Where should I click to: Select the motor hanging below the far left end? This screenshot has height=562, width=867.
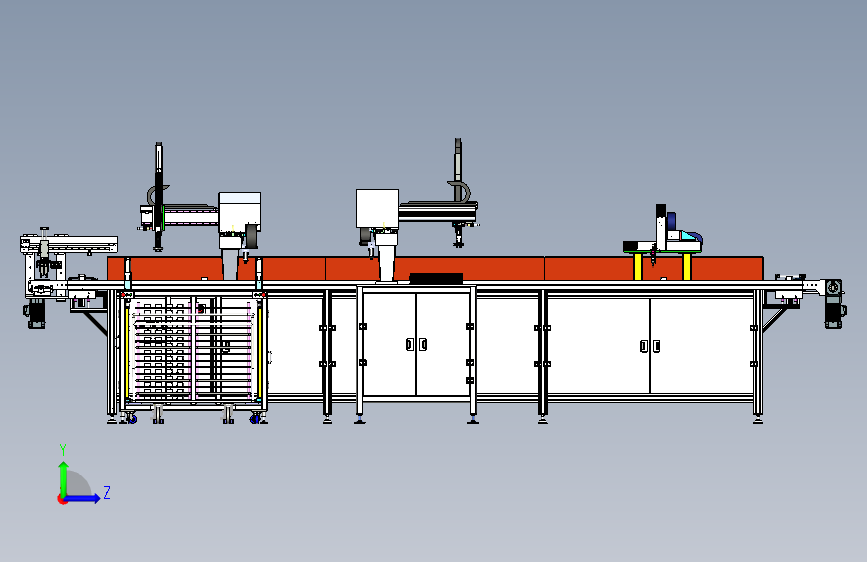[x=35, y=314]
